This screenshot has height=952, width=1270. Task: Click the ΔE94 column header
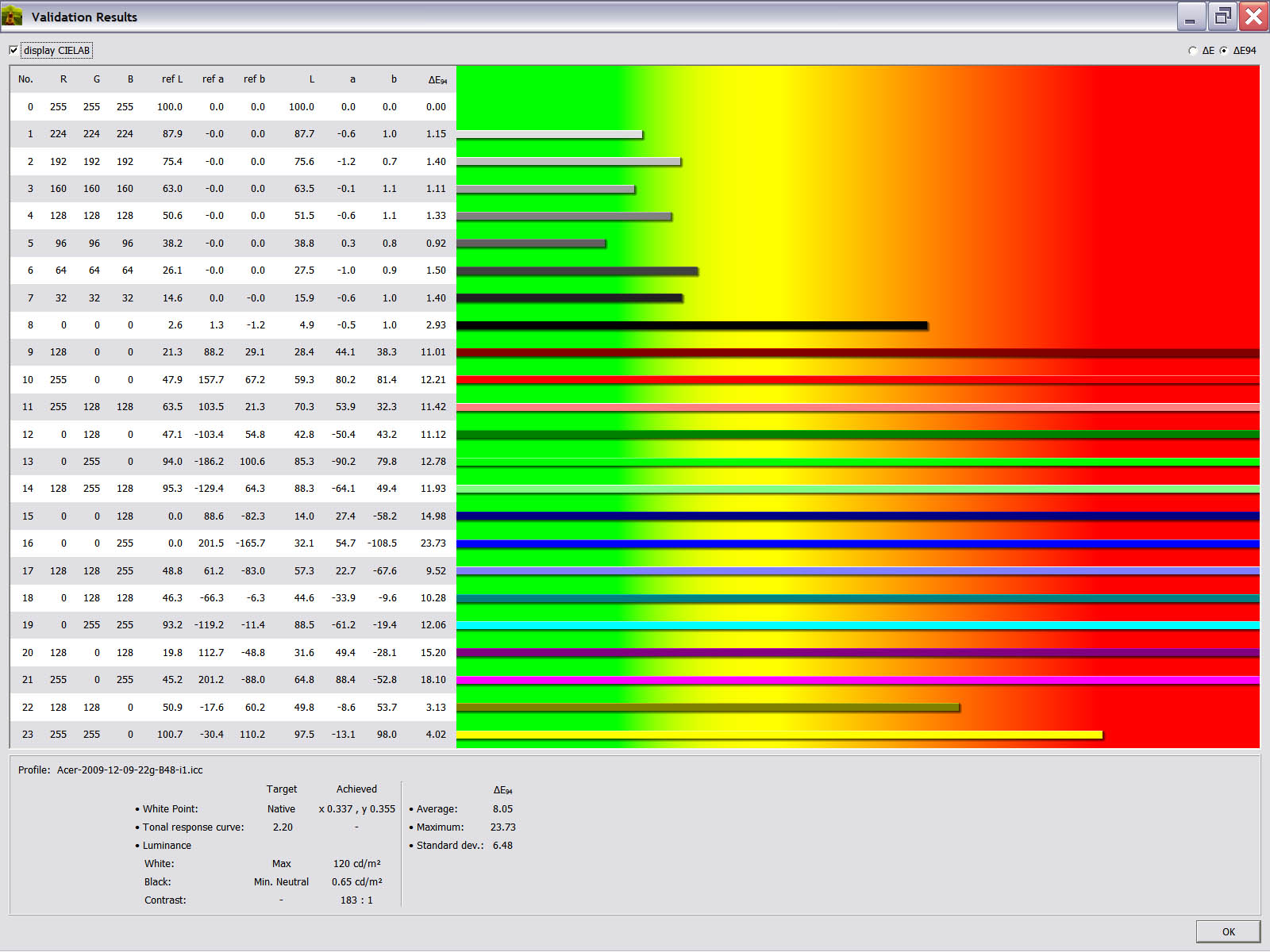(x=437, y=79)
